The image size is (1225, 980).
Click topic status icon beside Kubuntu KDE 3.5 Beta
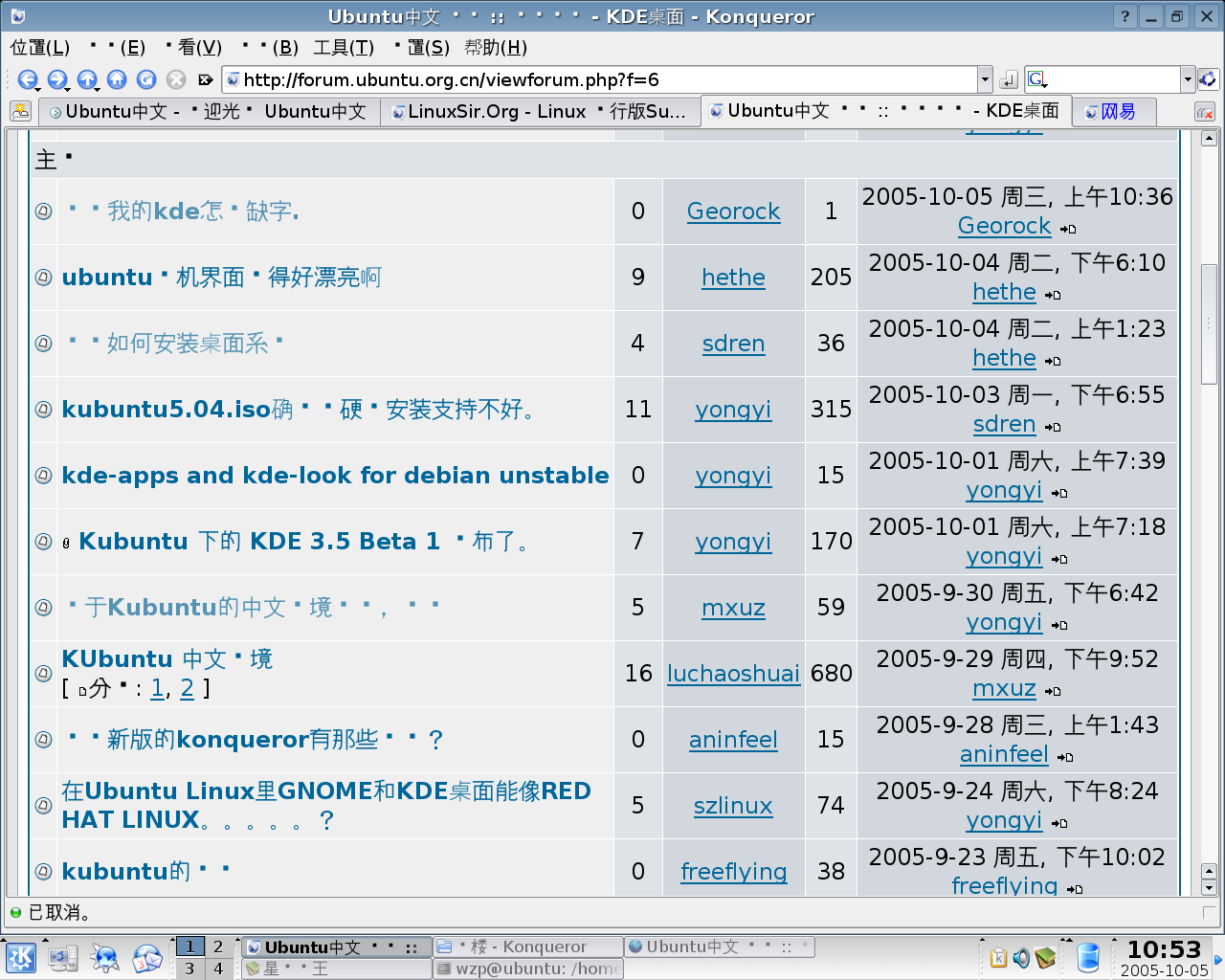pyautogui.click(x=43, y=542)
